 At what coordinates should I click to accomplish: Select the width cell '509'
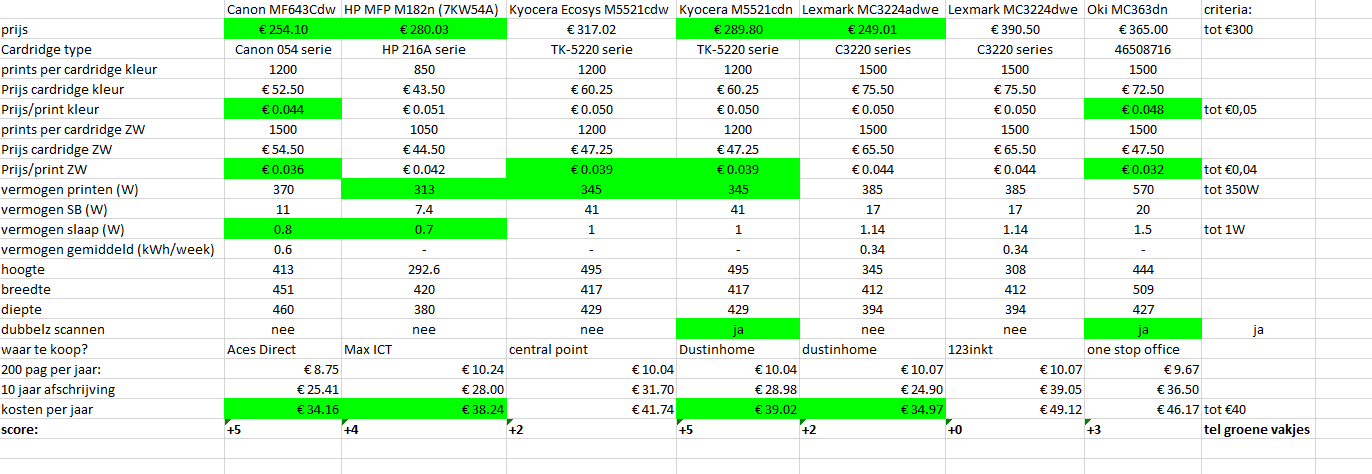tap(1143, 290)
